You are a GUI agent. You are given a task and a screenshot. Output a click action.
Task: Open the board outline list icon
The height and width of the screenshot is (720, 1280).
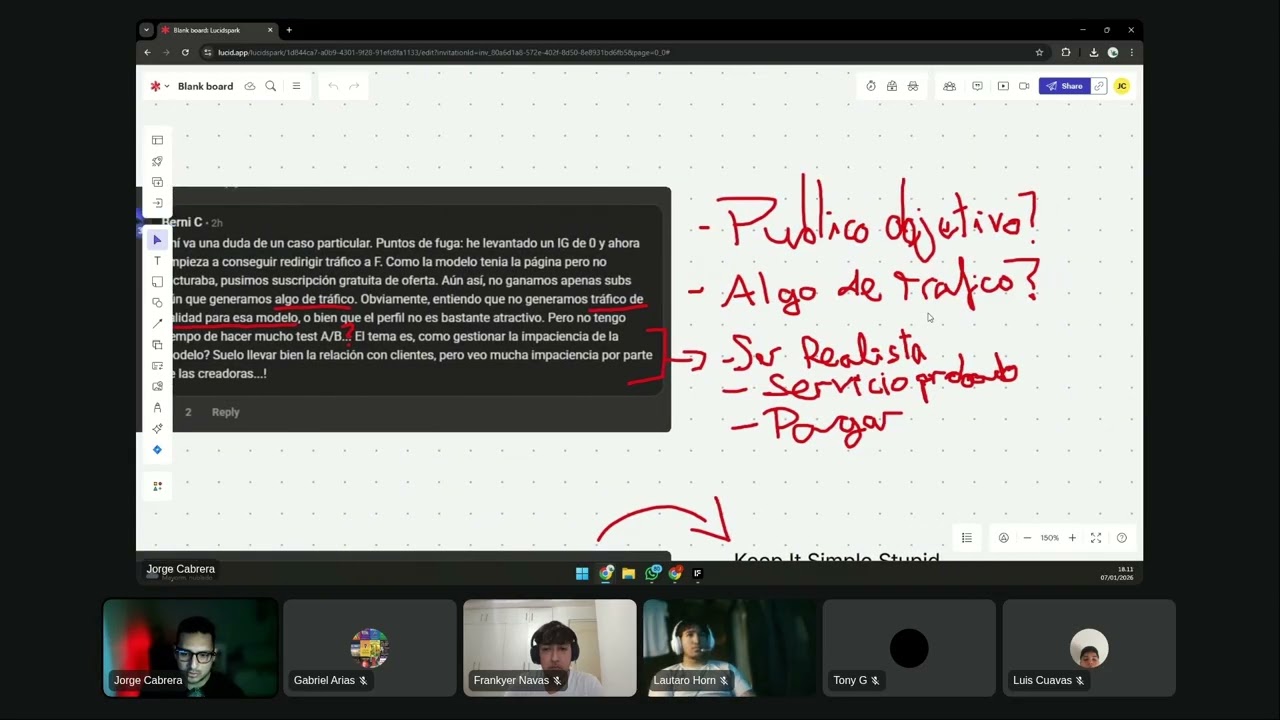pyautogui.click(x=967, y=538)
